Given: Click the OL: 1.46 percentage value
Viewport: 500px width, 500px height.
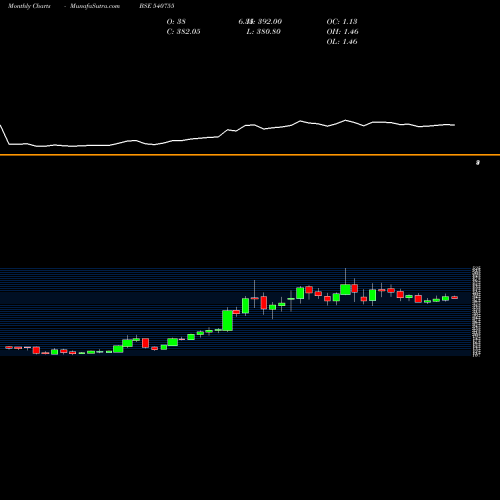Looking at the screenshot, I should pos(342,42).
